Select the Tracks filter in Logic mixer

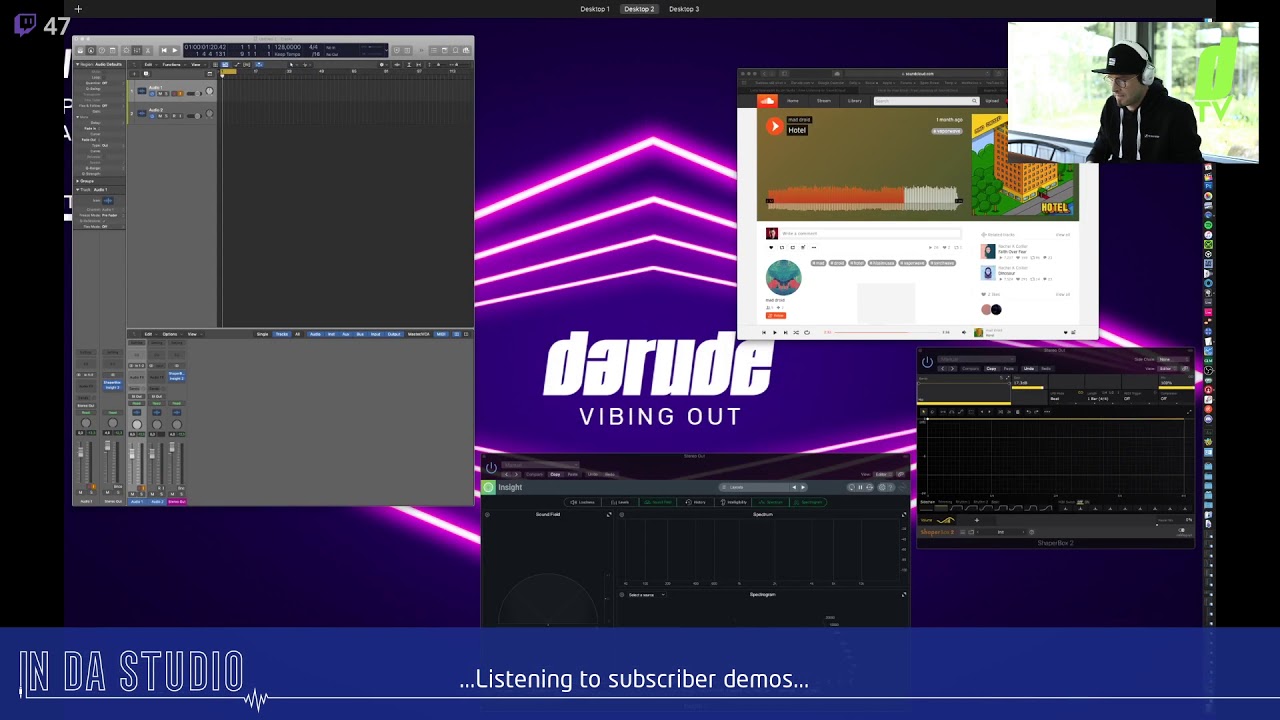point(282,334)
